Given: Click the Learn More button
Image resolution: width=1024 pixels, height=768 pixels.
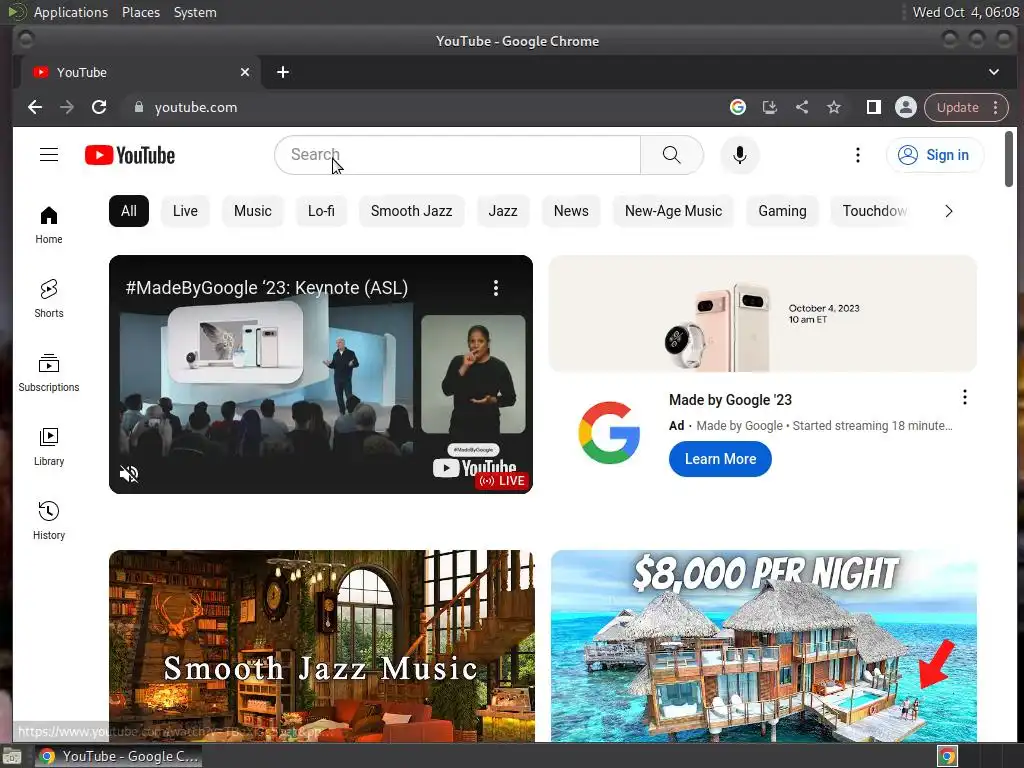Looking at the screenshot, I should coord(720,459).
